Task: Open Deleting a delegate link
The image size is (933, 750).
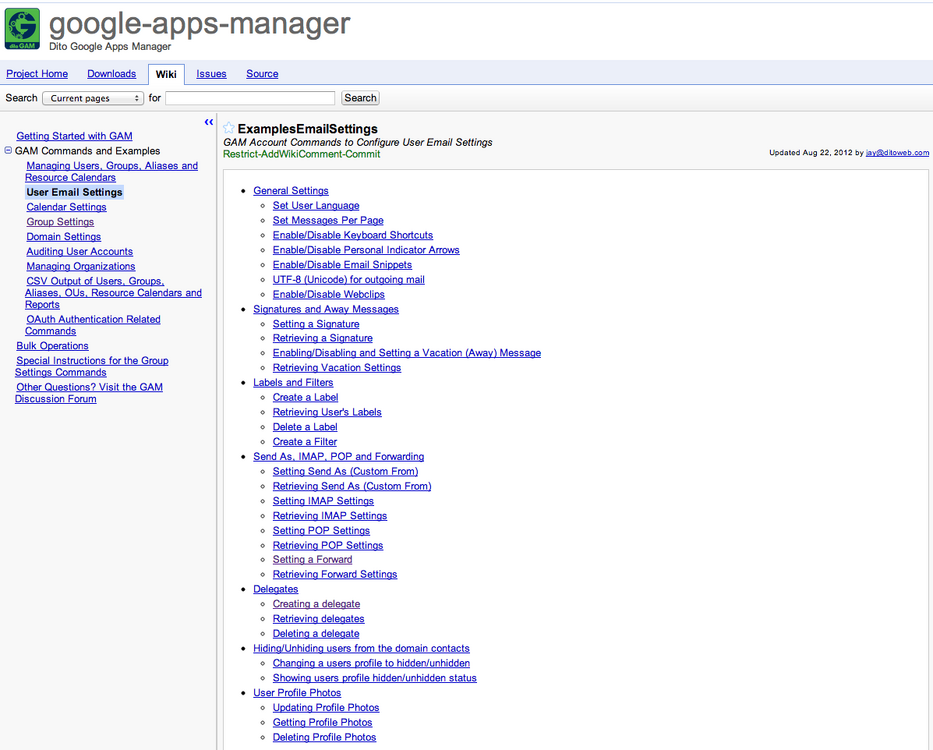Action: point(316,634)
